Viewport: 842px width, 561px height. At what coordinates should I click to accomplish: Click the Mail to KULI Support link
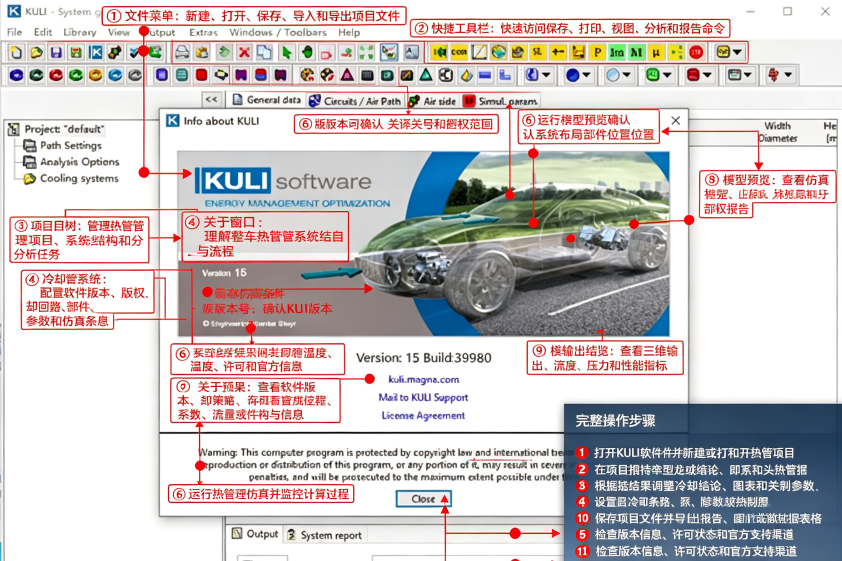(423, 397)
